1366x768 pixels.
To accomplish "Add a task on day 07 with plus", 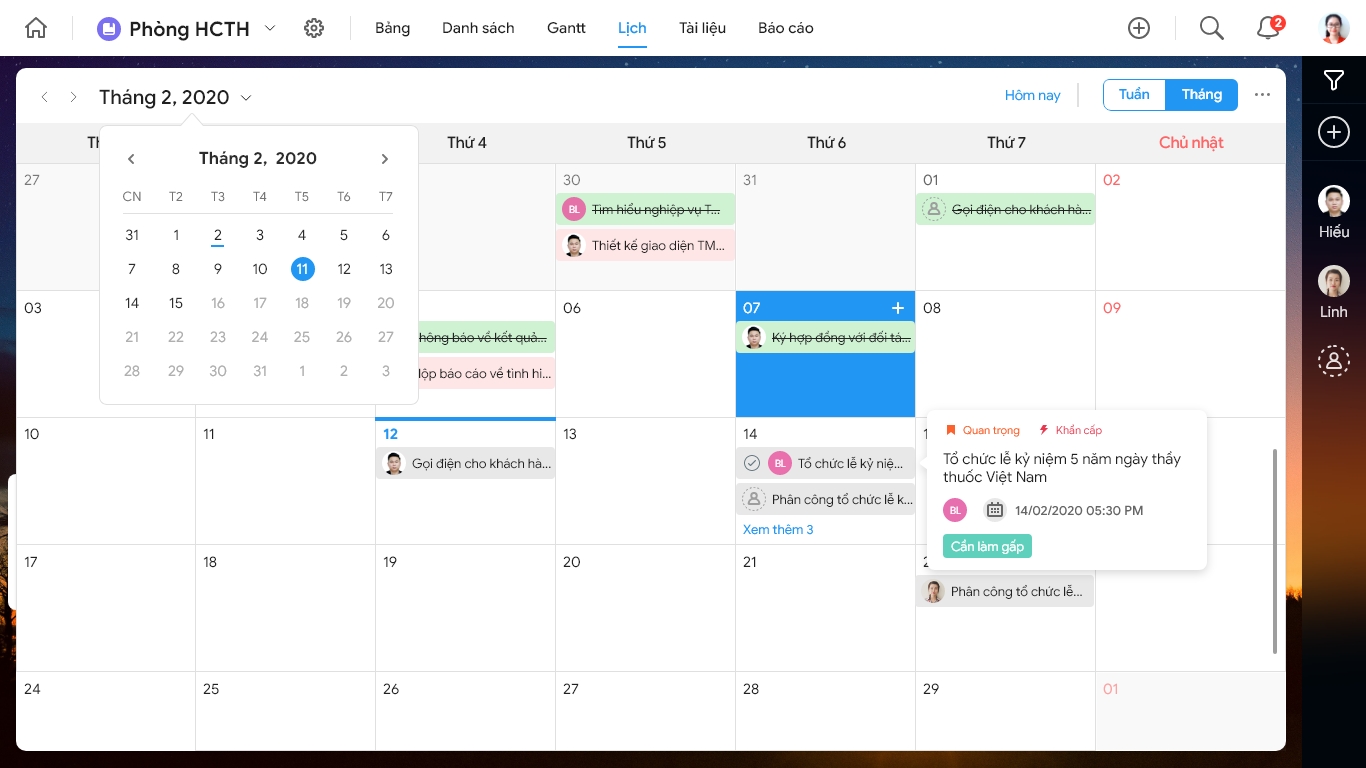I will pyautogui.click(x=898, y=308).
